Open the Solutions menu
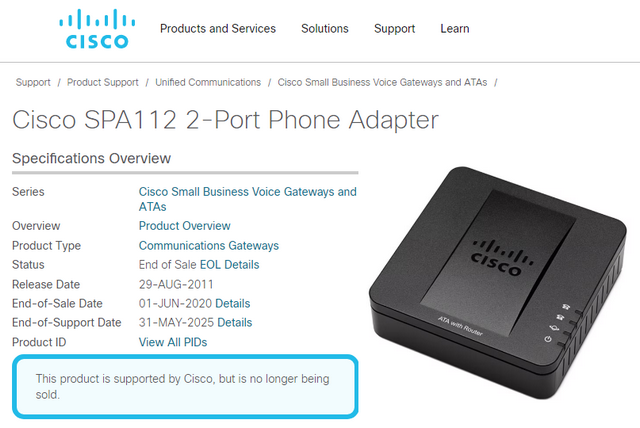 (325, 29)
